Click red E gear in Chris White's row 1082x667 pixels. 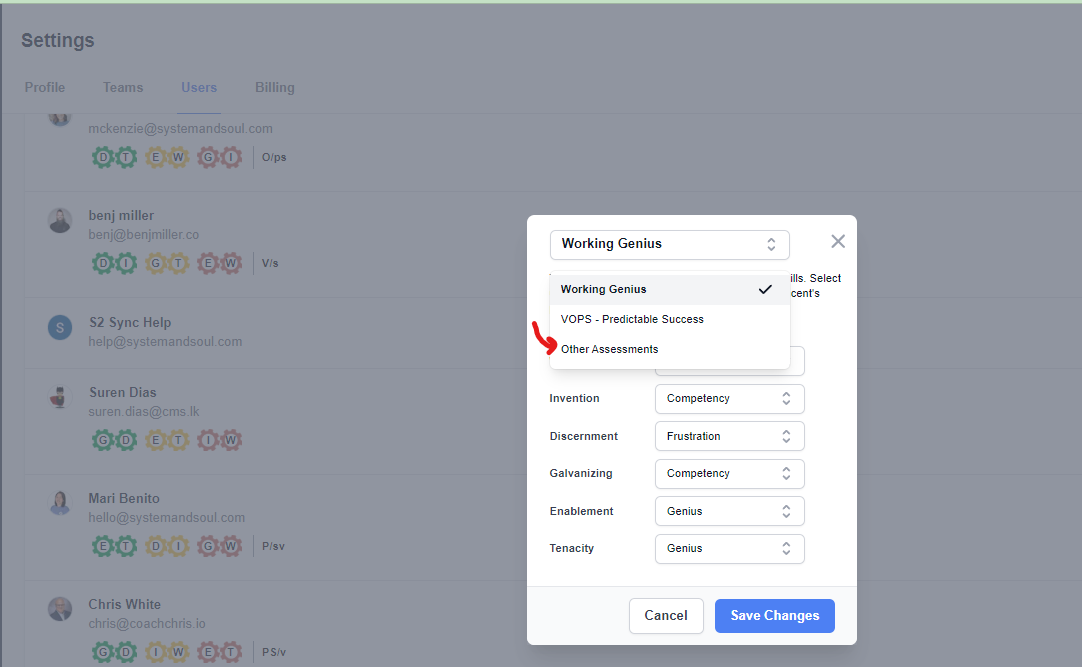pyautogui.click(x=208, y=652)
